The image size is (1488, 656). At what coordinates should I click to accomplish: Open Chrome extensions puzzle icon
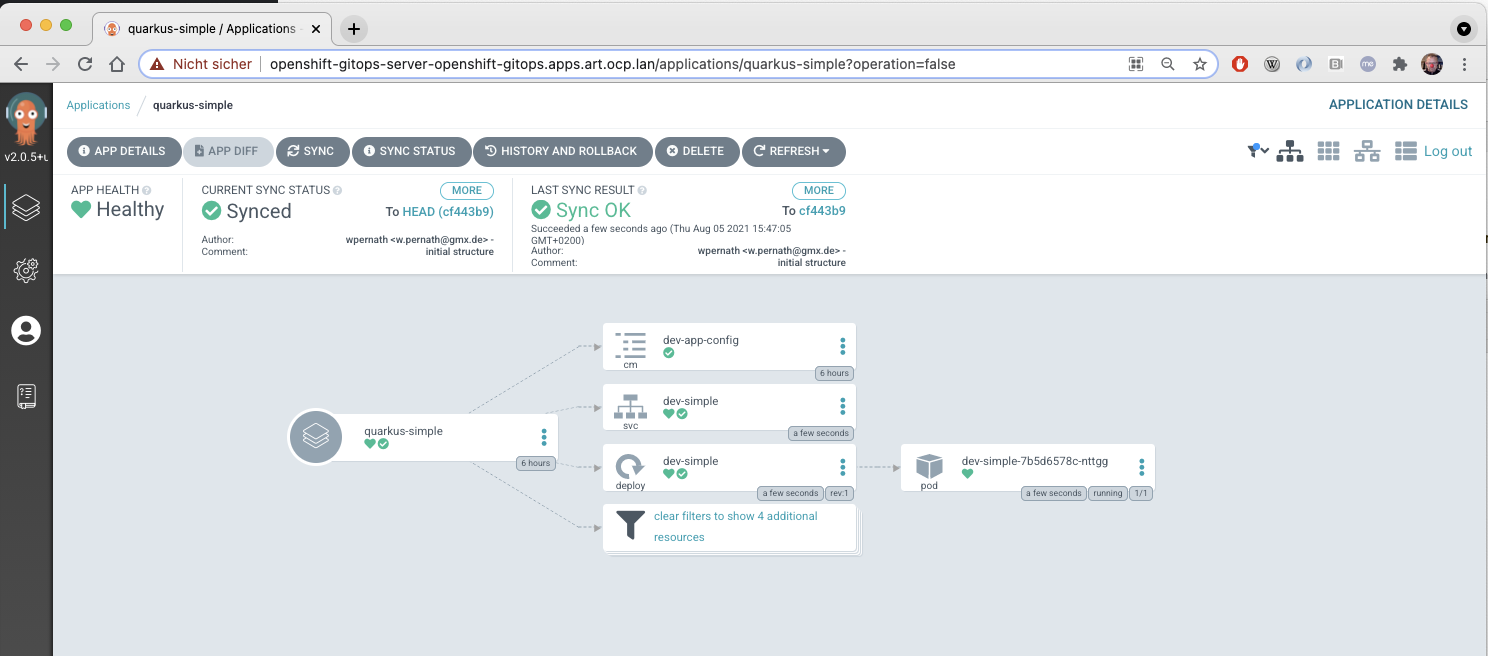click(1400, 64)
